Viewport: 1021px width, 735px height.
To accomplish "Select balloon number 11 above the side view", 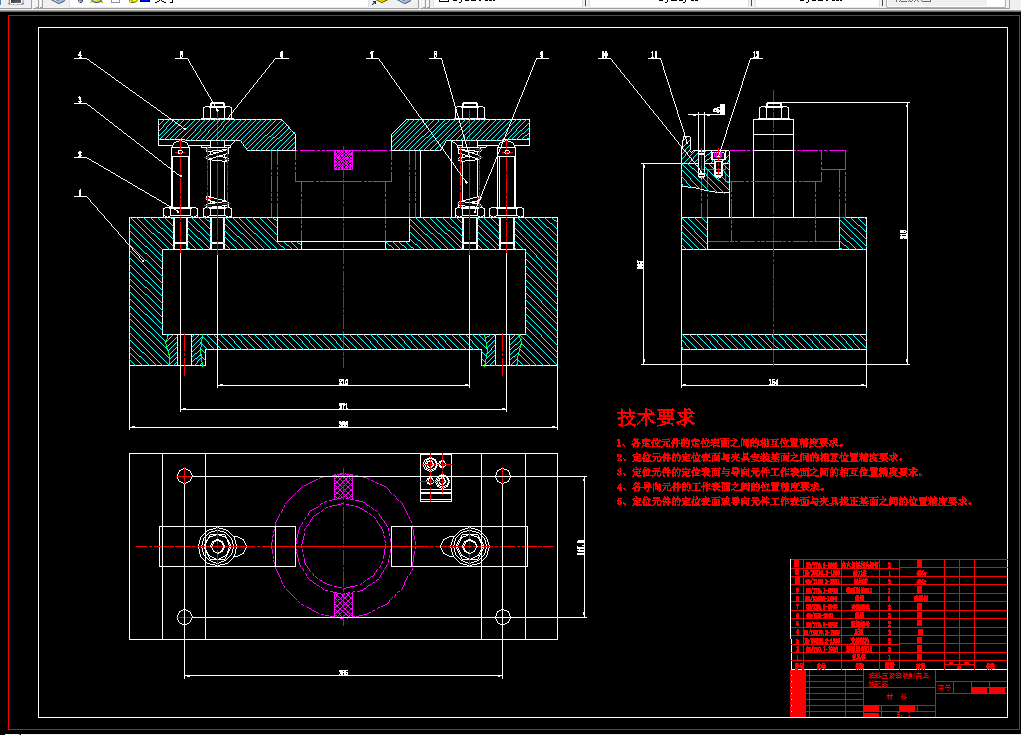I will click(654, 55).
